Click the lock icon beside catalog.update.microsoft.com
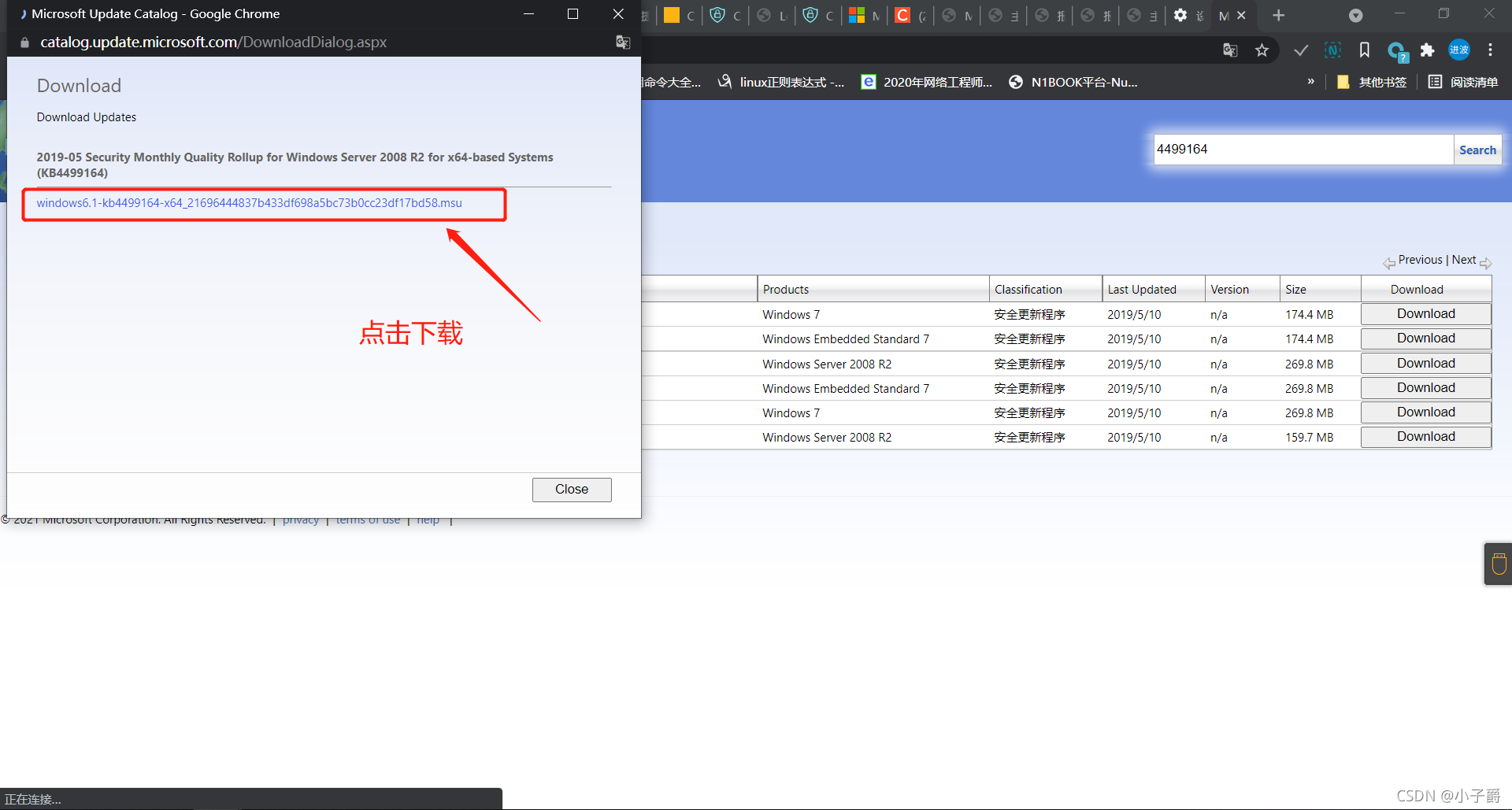Viewport: 1512px width, 810px height. point(24,43)
